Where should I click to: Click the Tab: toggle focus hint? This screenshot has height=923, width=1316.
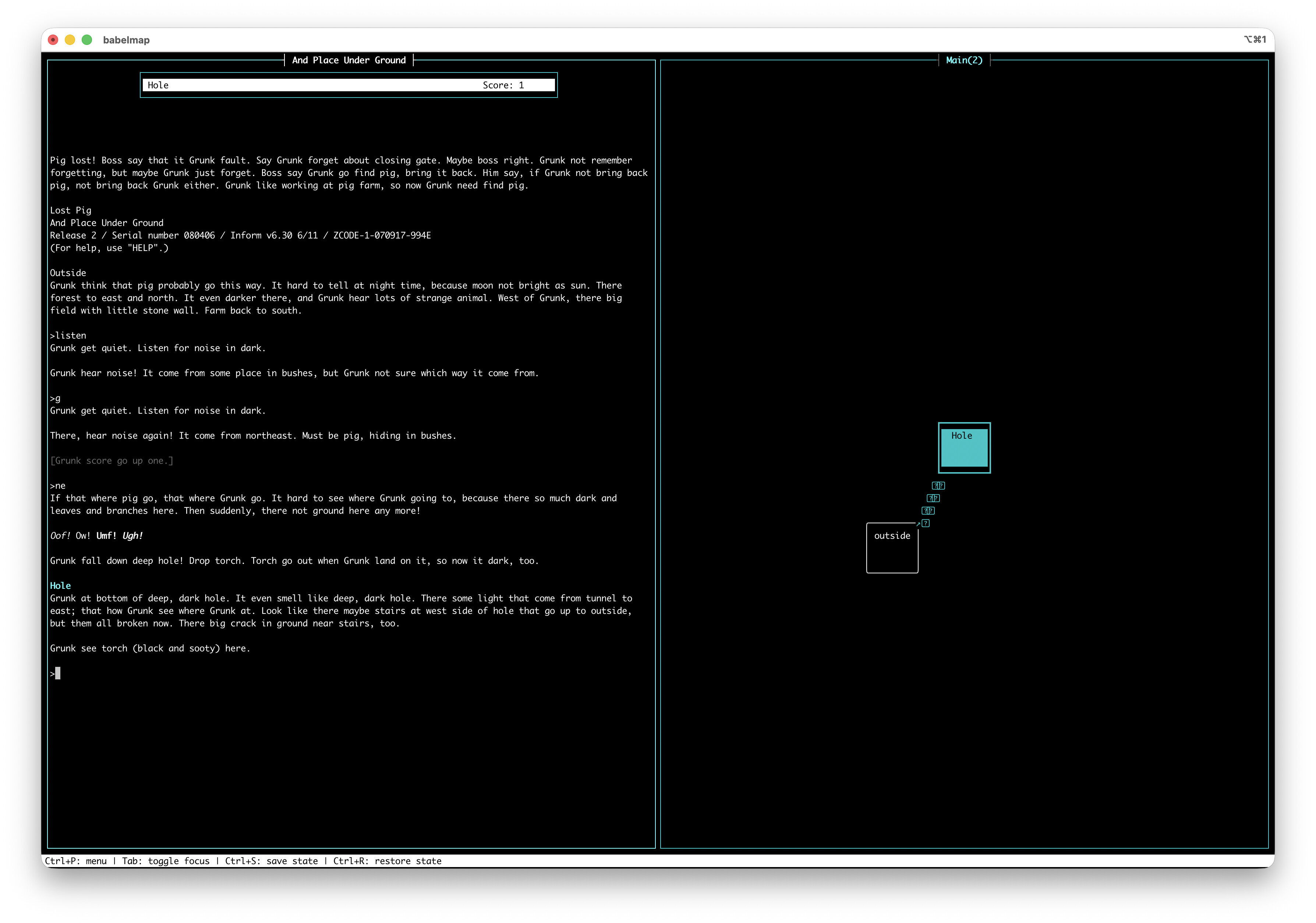(166, 861)
